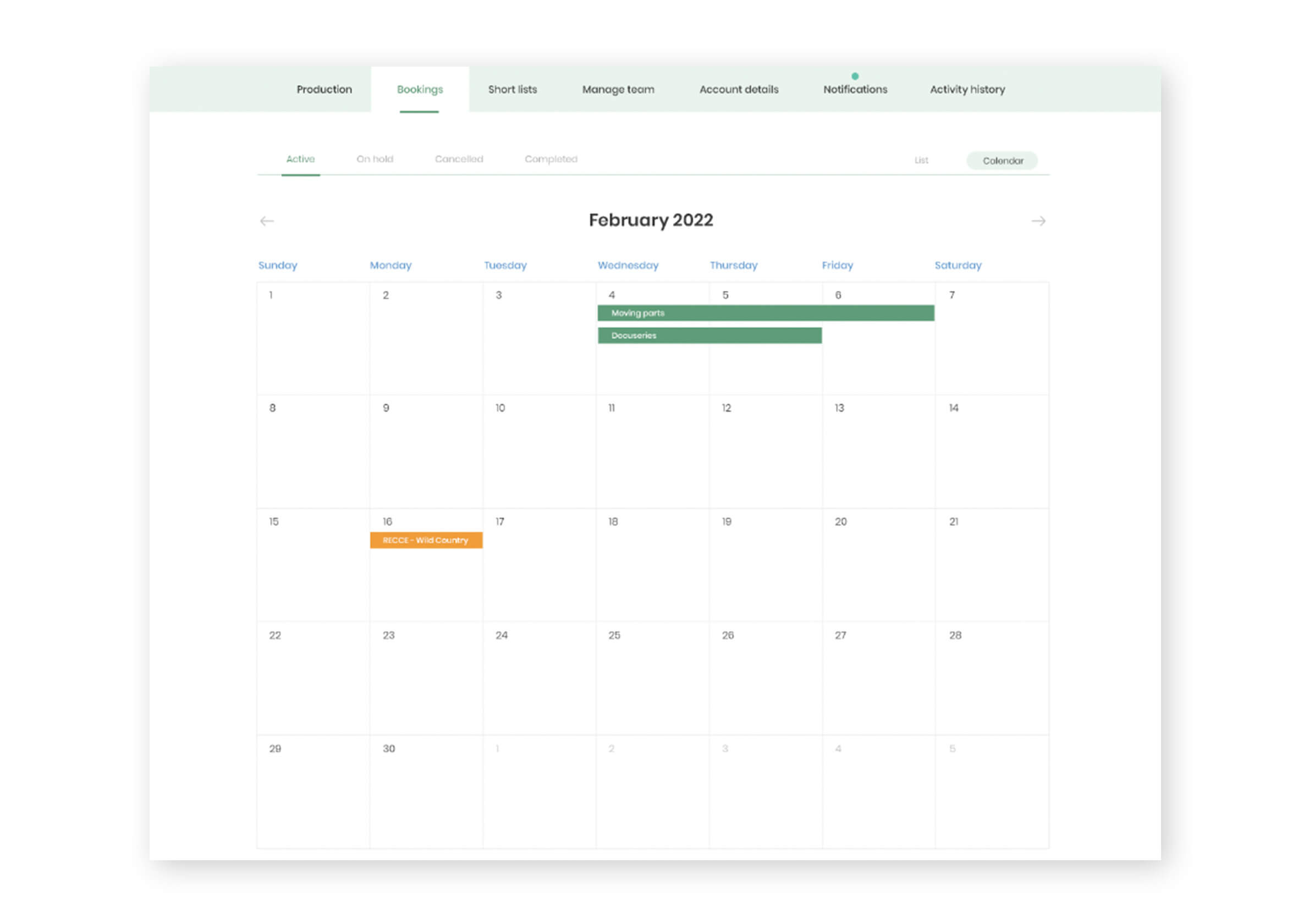Select day 30 in the calendar
Image resolution: width=1298 pixels, height=924 pixels.
(x=426, y=791)
